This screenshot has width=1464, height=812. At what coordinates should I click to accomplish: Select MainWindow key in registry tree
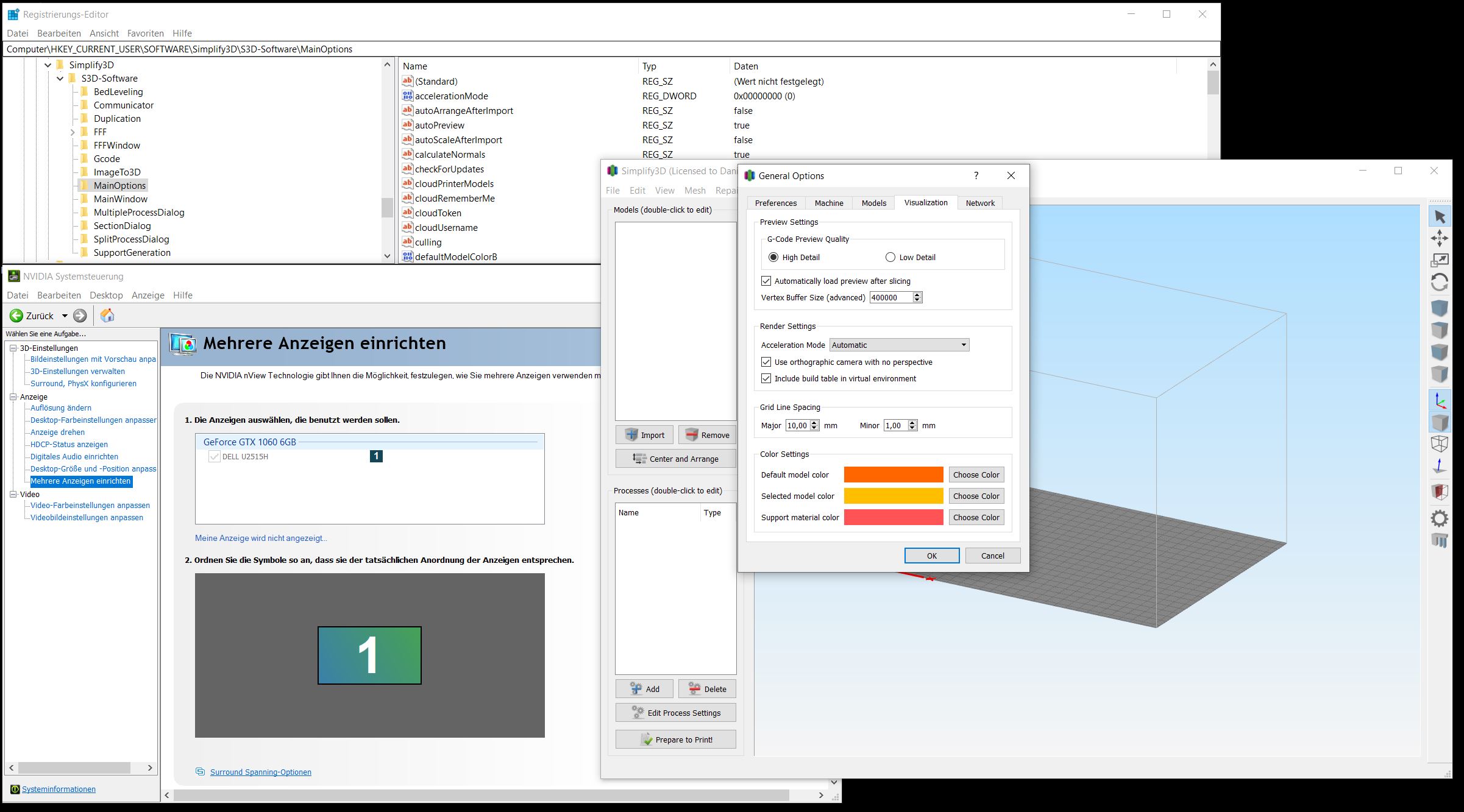coord(121,199)
